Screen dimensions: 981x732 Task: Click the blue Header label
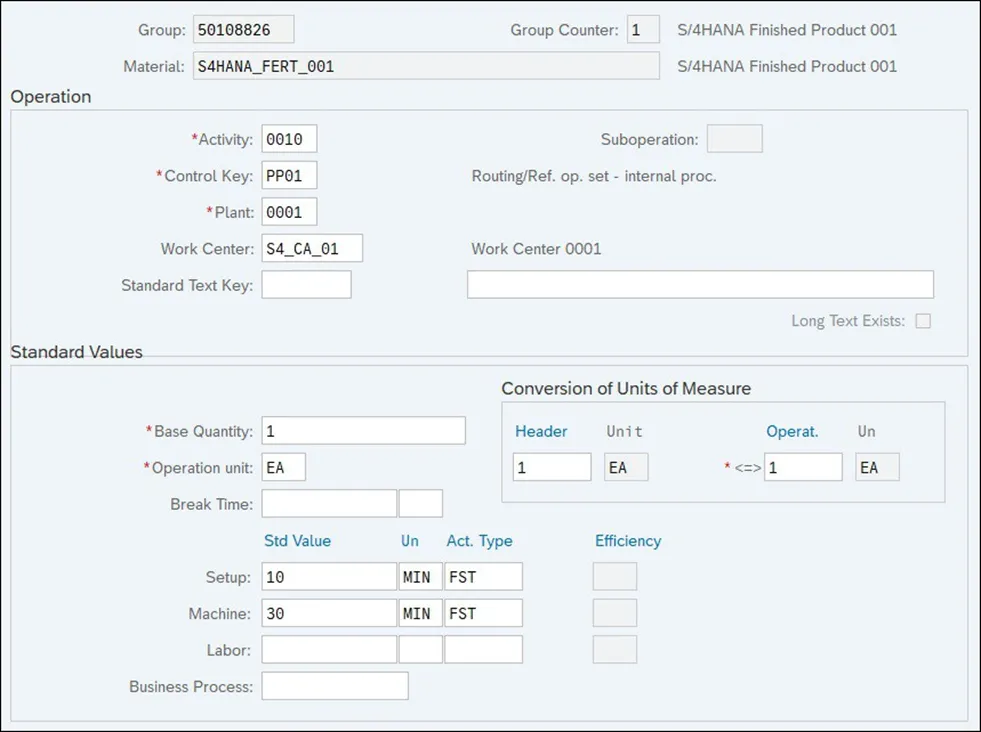click(541, 431)
